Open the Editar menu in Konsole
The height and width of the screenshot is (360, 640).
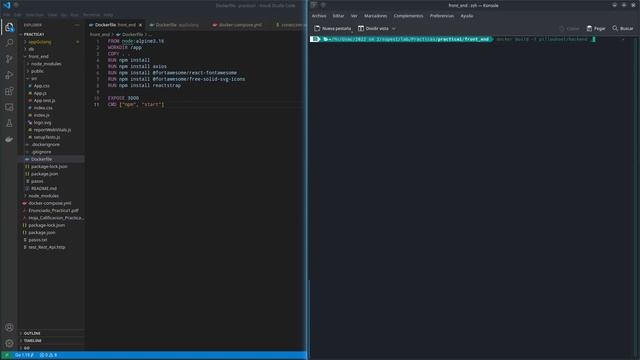pos(338,16)
